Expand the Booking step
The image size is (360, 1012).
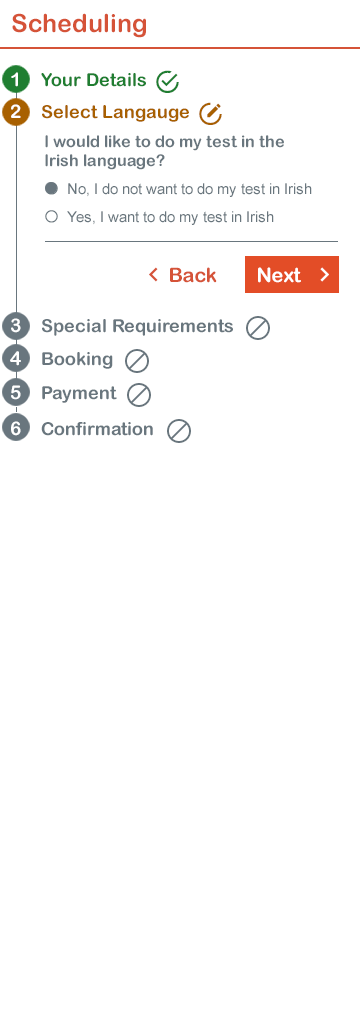click(77, 359)
